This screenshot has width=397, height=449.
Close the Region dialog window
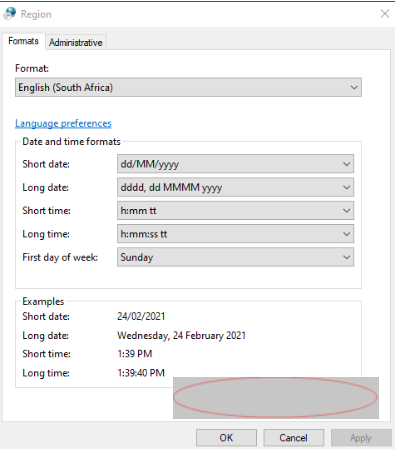click(385, 14)
